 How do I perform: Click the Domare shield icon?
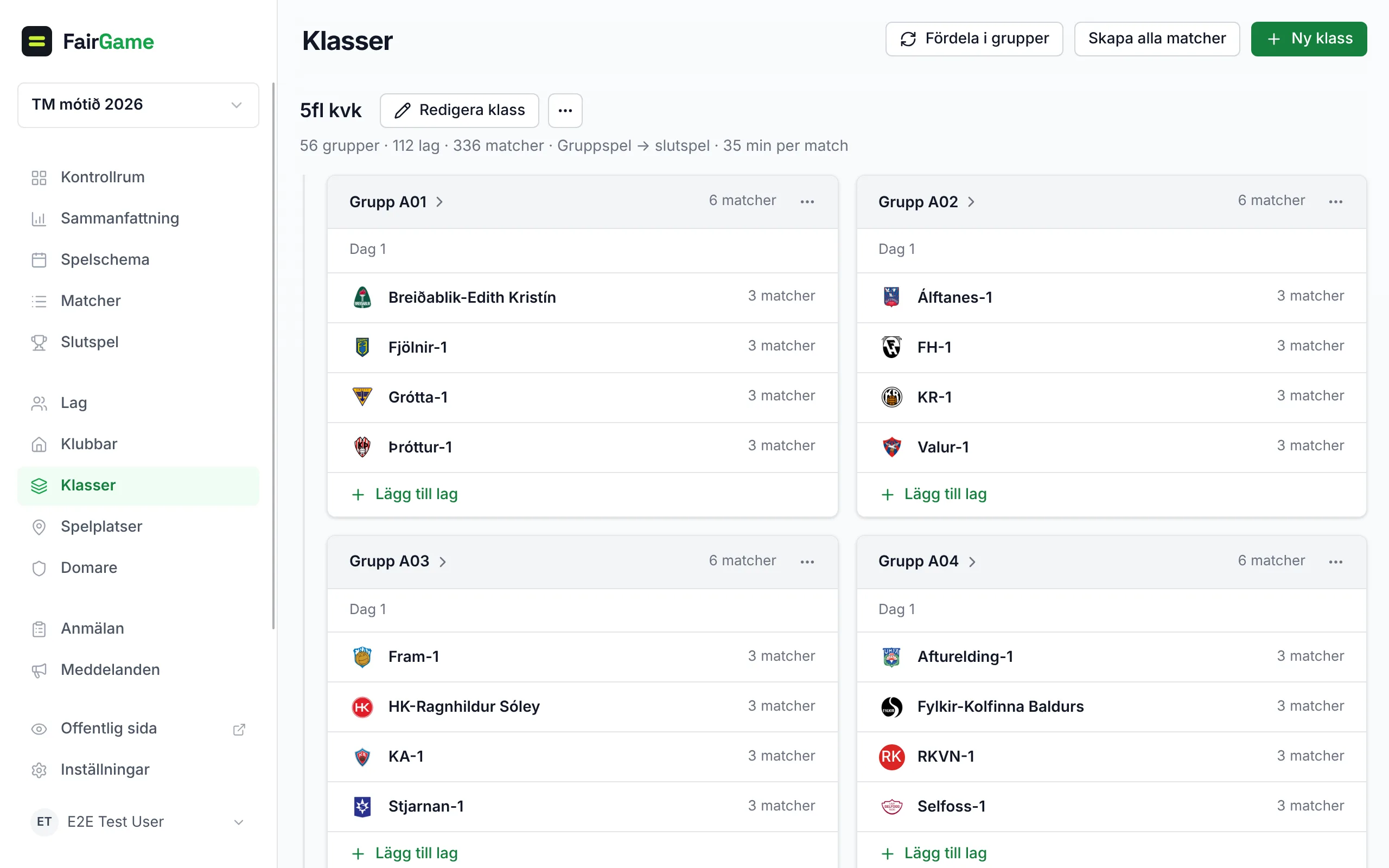pos(39,568)
